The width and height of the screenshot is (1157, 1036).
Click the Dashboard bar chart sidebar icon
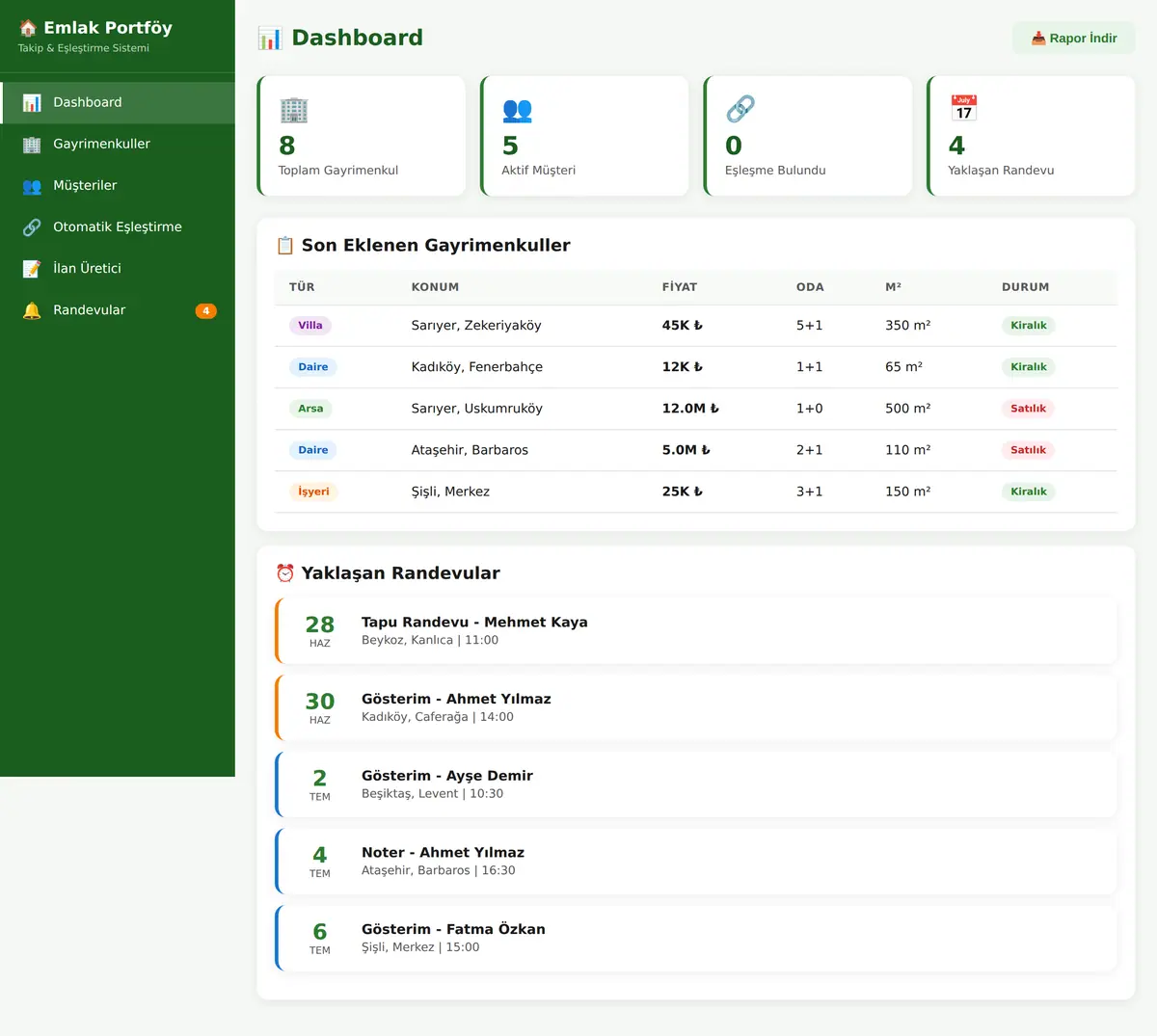coord(32,102)
